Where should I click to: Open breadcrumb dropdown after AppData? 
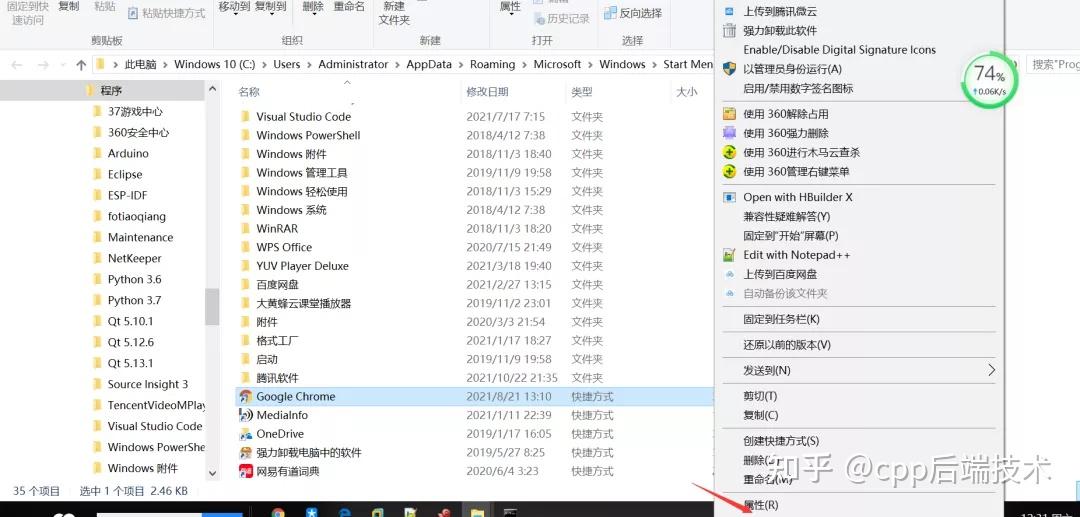[x=461, y=64]
